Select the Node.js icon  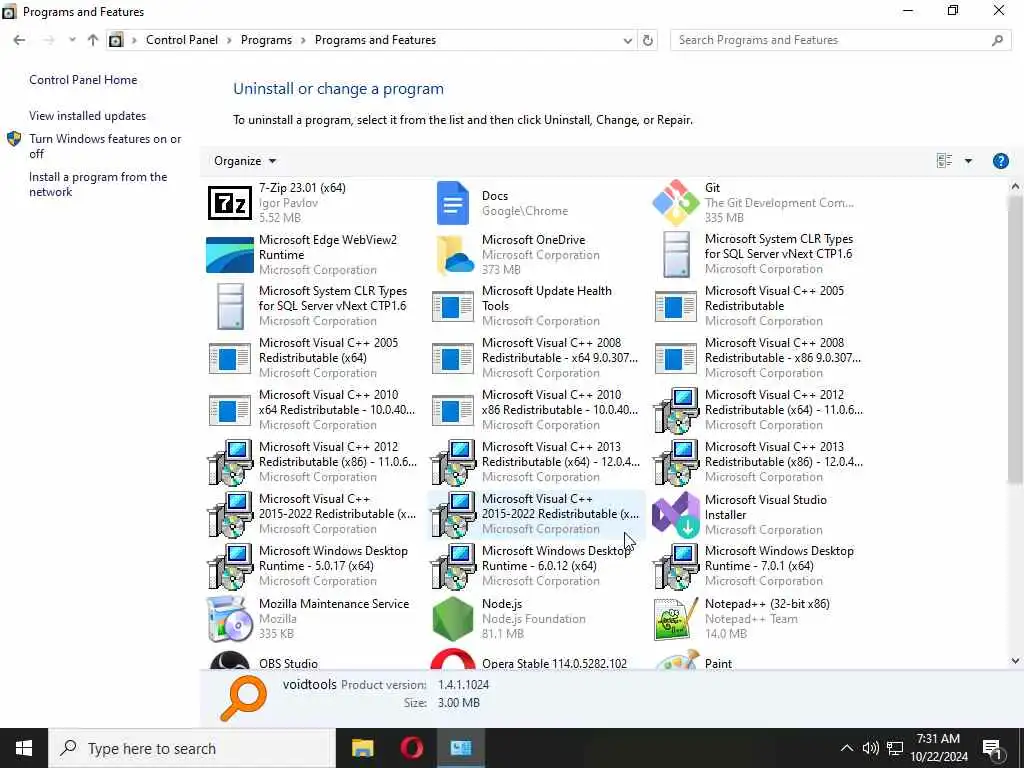click(x=453, y=618)
